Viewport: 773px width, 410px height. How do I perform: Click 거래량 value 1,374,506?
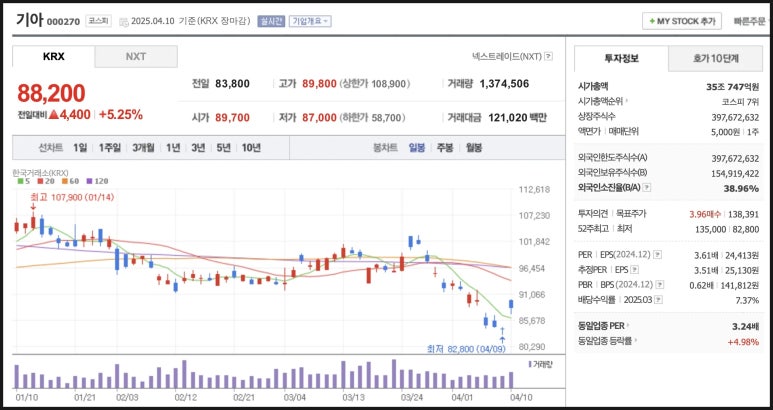pos(504,84)
